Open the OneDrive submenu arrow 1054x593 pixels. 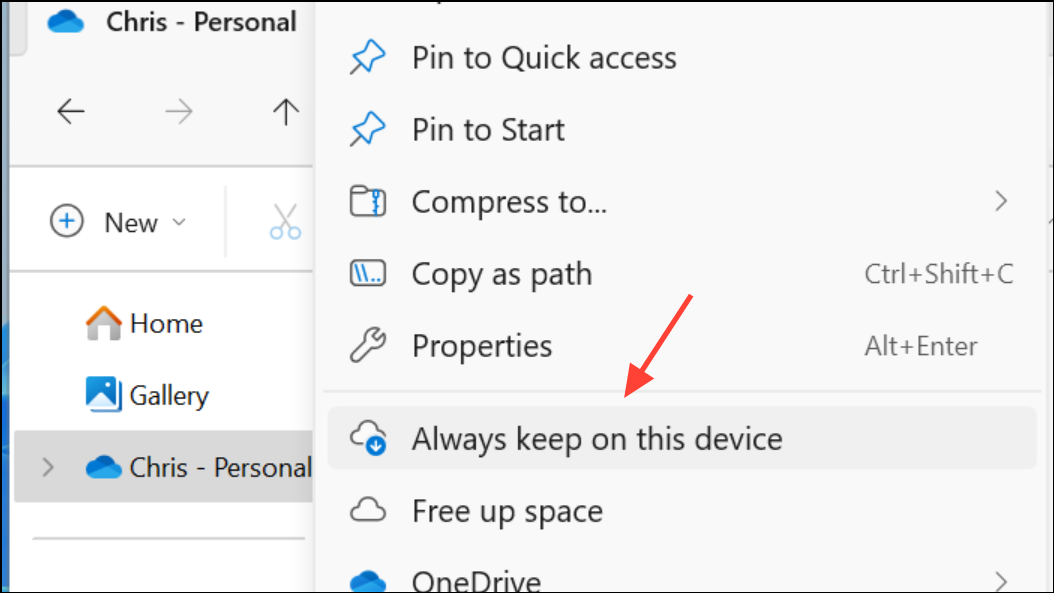tap(1000, 578)
